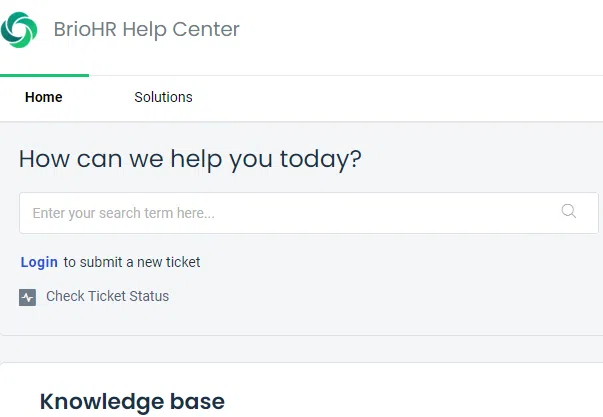The height and width of the screenshot is (417, 603).
Task: Click the BrioHR Help Center title
Action: [147, 29]
